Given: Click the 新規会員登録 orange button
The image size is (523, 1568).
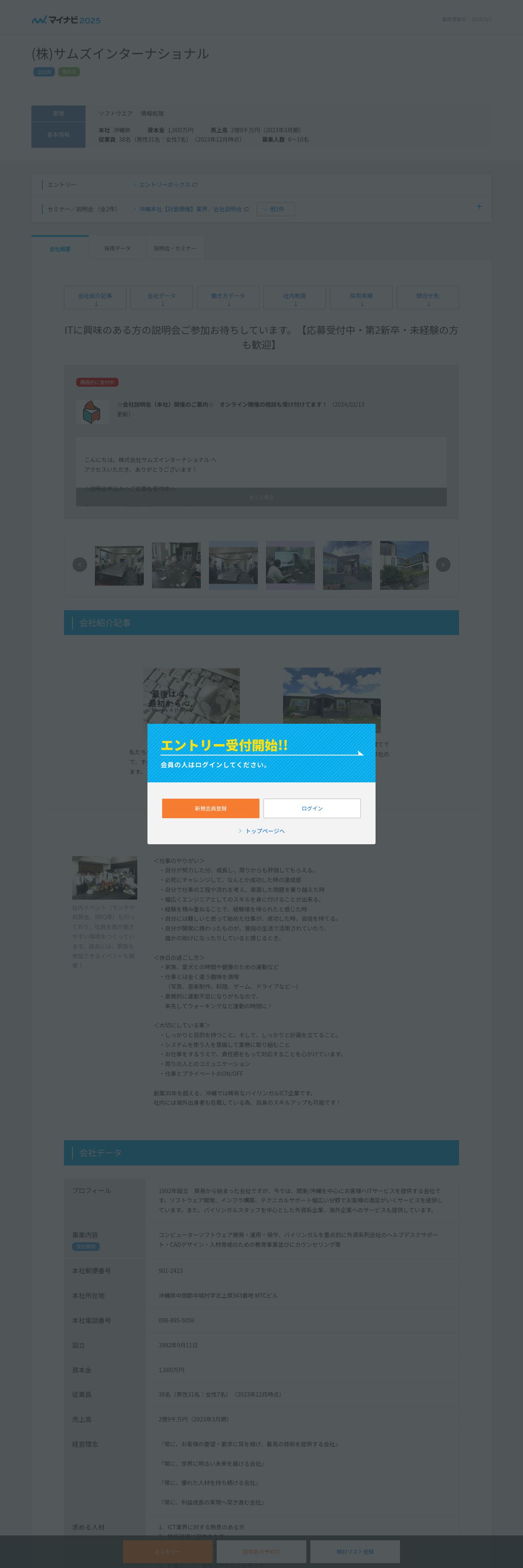Looking at the screenshot, I should click(211, 808).
